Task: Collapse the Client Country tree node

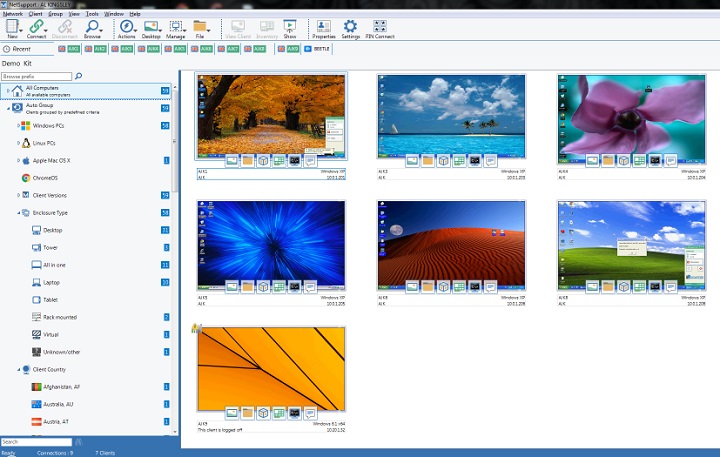Action: click(x=18, y=369)
